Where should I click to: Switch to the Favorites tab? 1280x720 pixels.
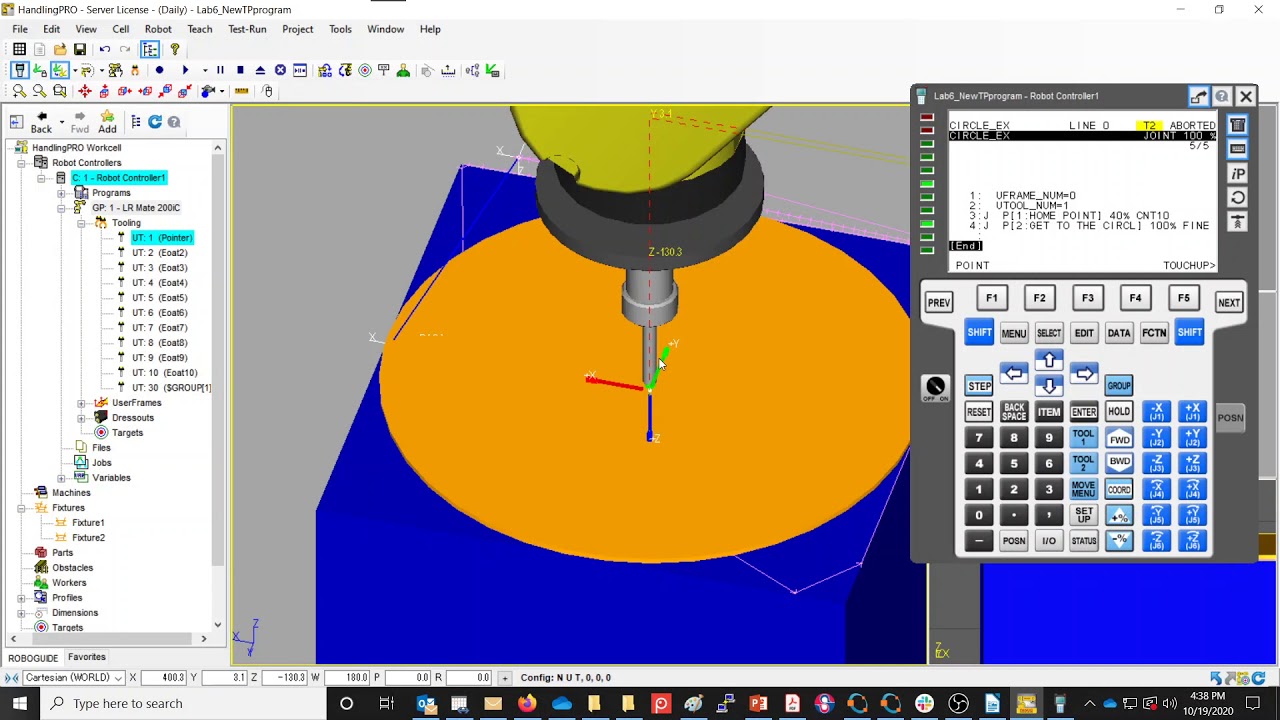86,657
